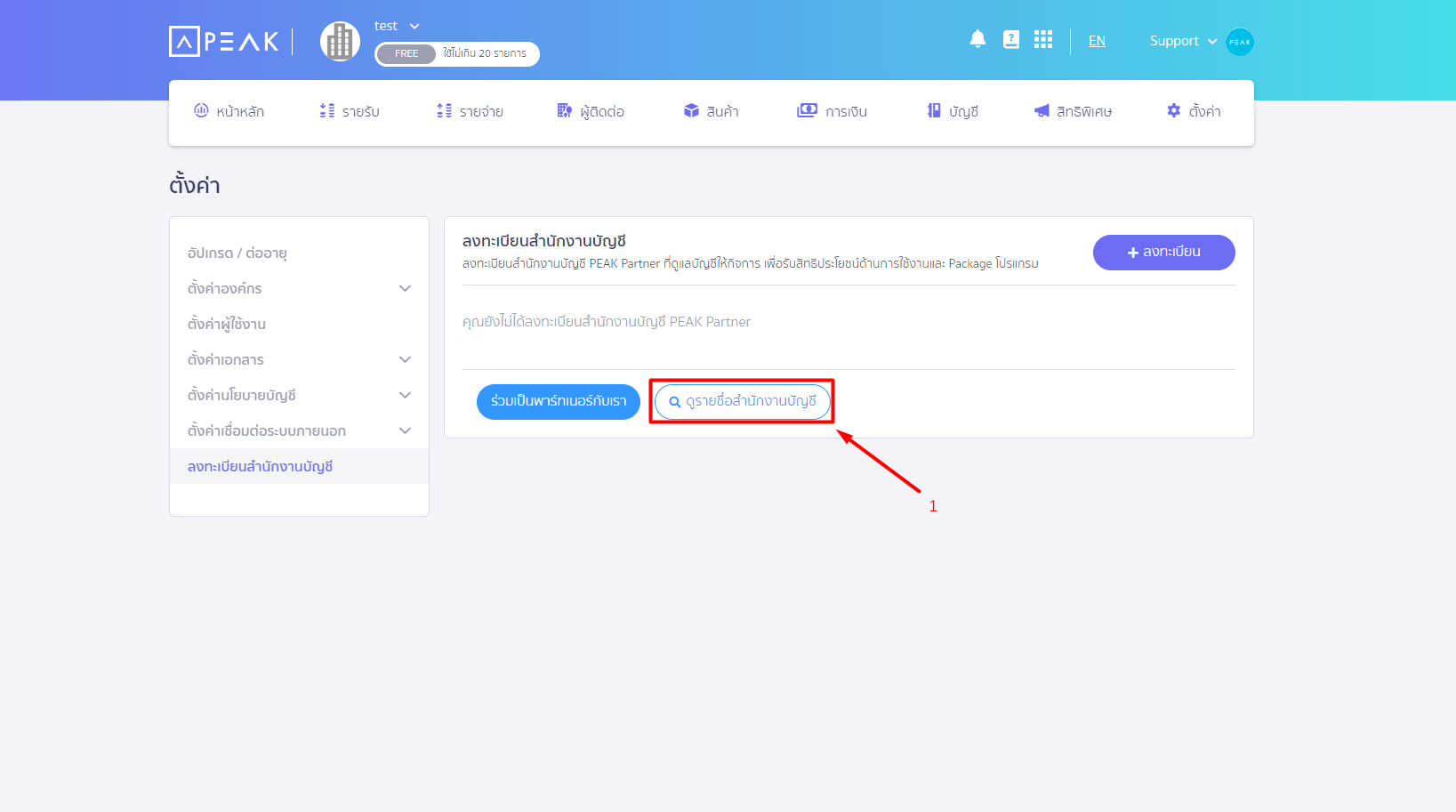Image resolution: width=1456 pixels, height=812 pixels.
Task: Click the บัญชี accounting ledger icon
Action: pos(934,110)
